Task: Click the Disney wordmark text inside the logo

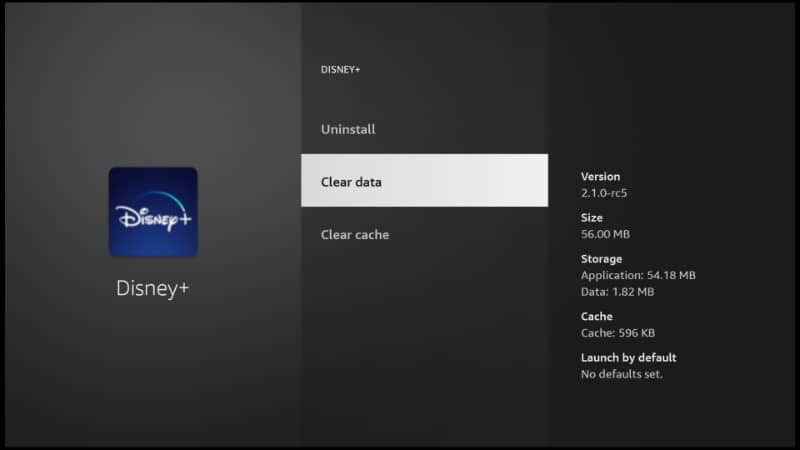Action: 146,217
